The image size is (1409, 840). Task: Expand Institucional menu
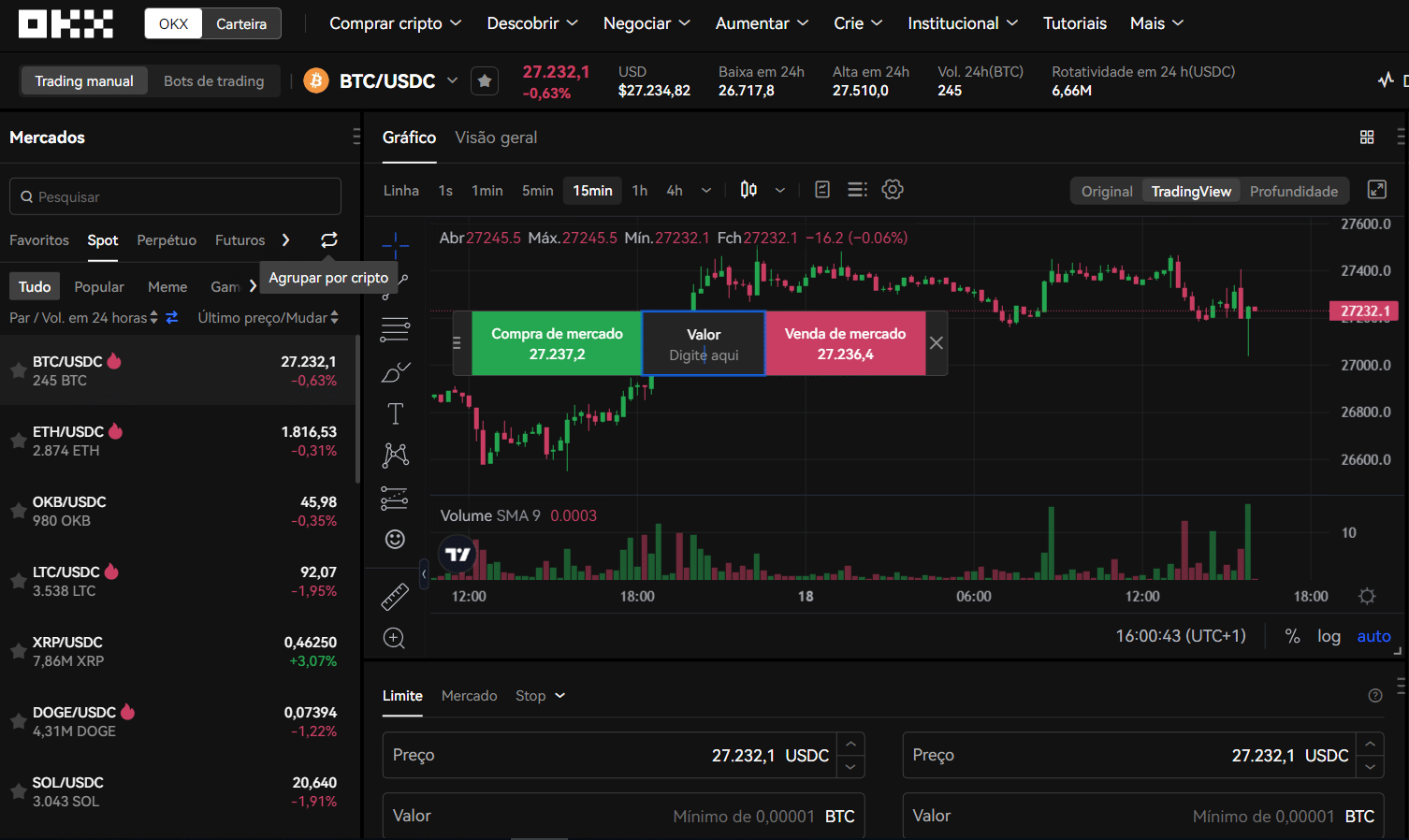click(x=963, y=23)
